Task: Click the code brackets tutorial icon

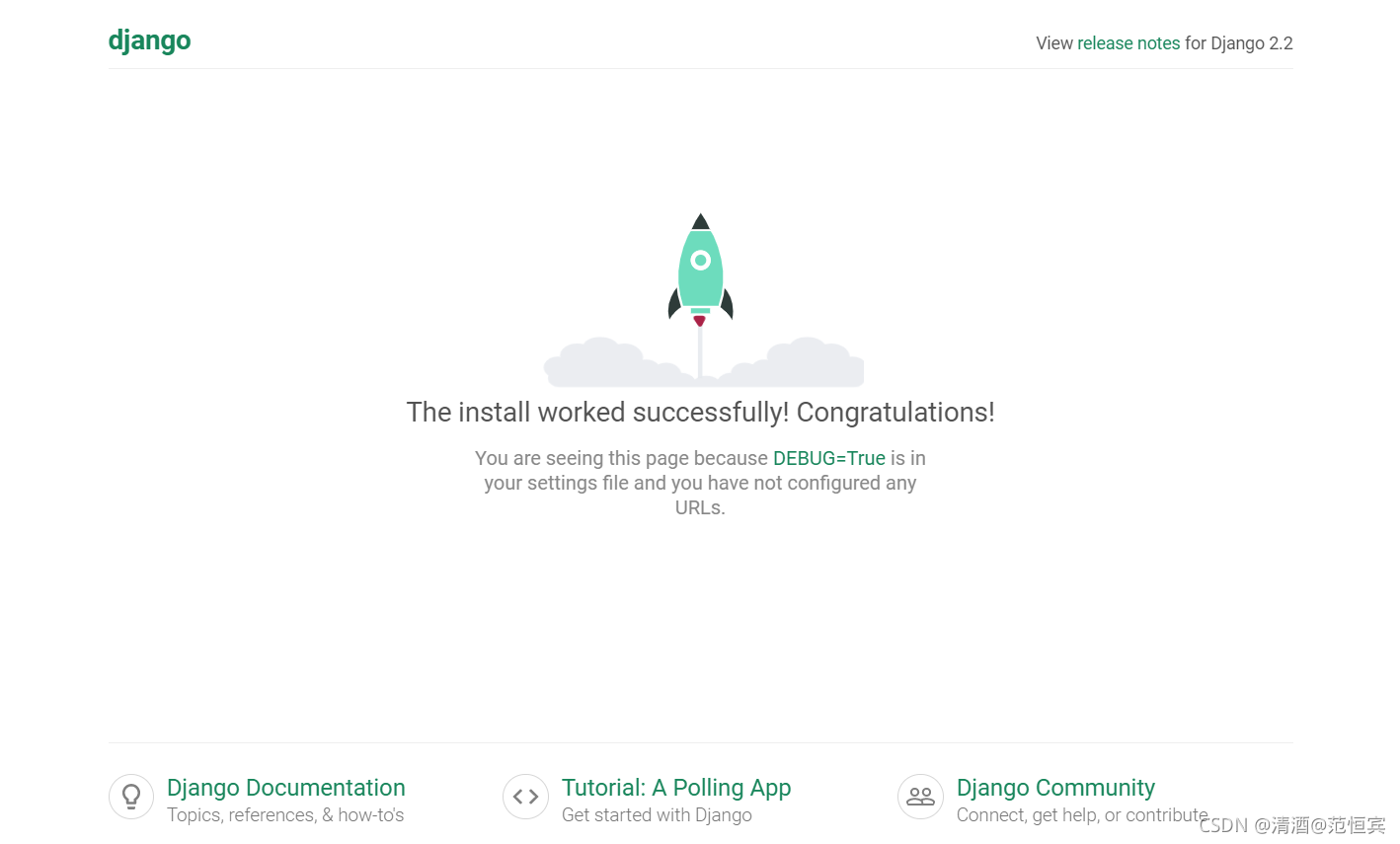Action: click(525, 797)
